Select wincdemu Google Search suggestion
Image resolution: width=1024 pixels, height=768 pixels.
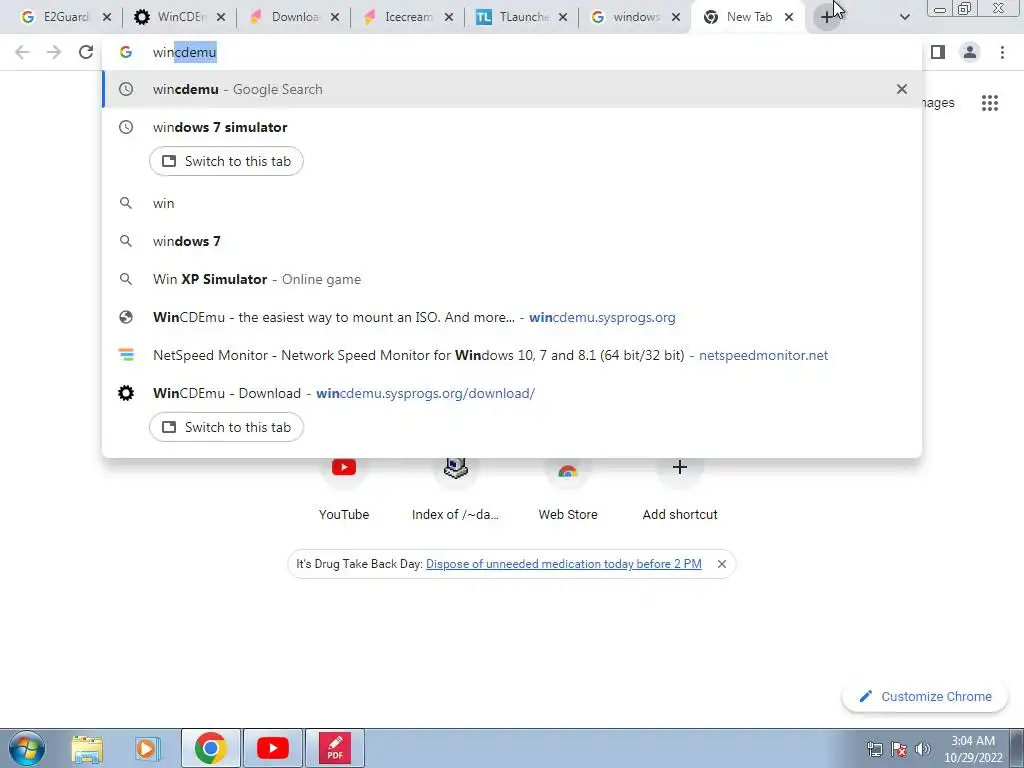(512, 89)
